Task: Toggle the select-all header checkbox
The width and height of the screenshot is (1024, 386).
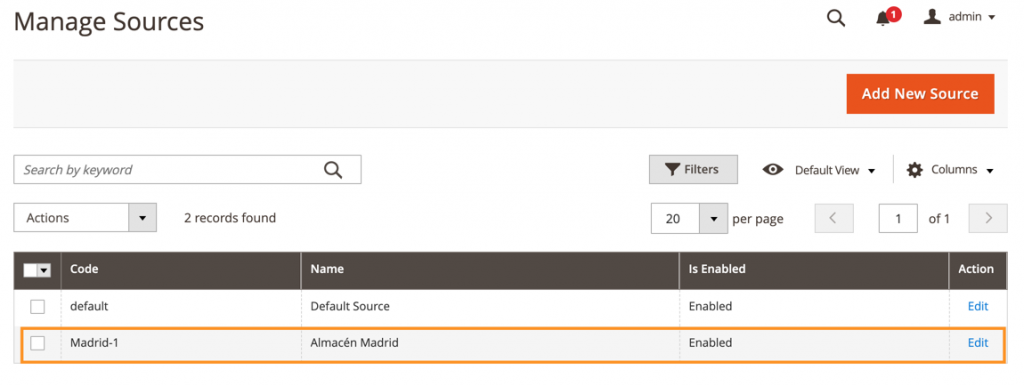Action: click(x=30, y=270)
